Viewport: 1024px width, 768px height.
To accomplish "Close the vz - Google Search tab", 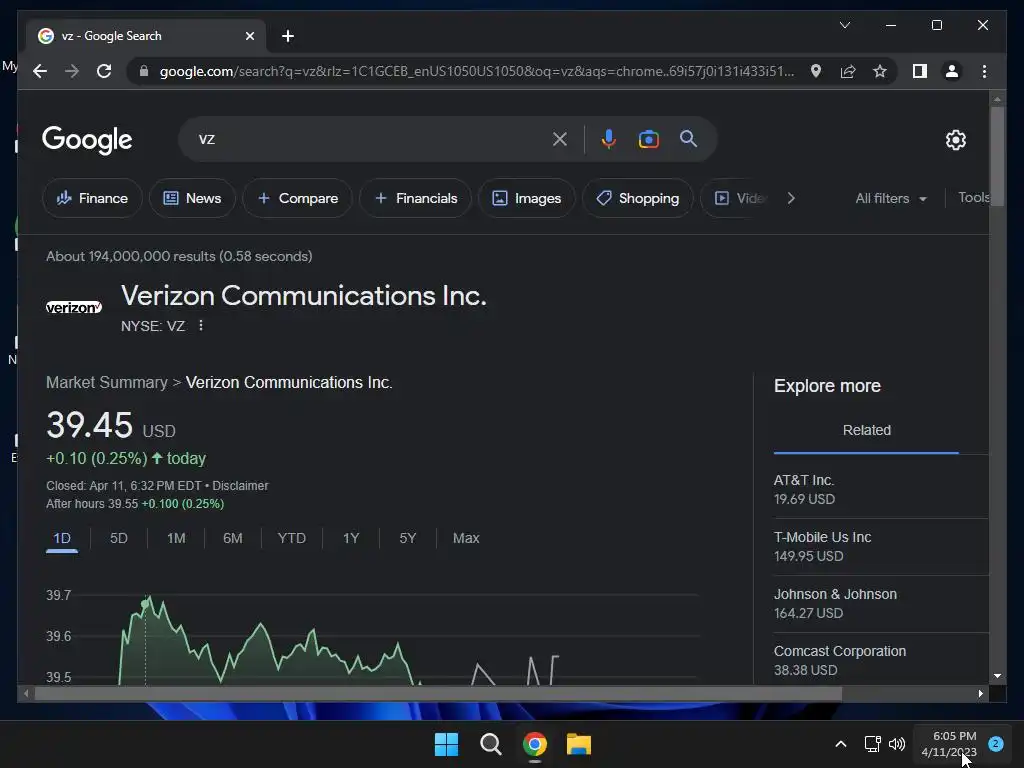I will coord(249,36).
